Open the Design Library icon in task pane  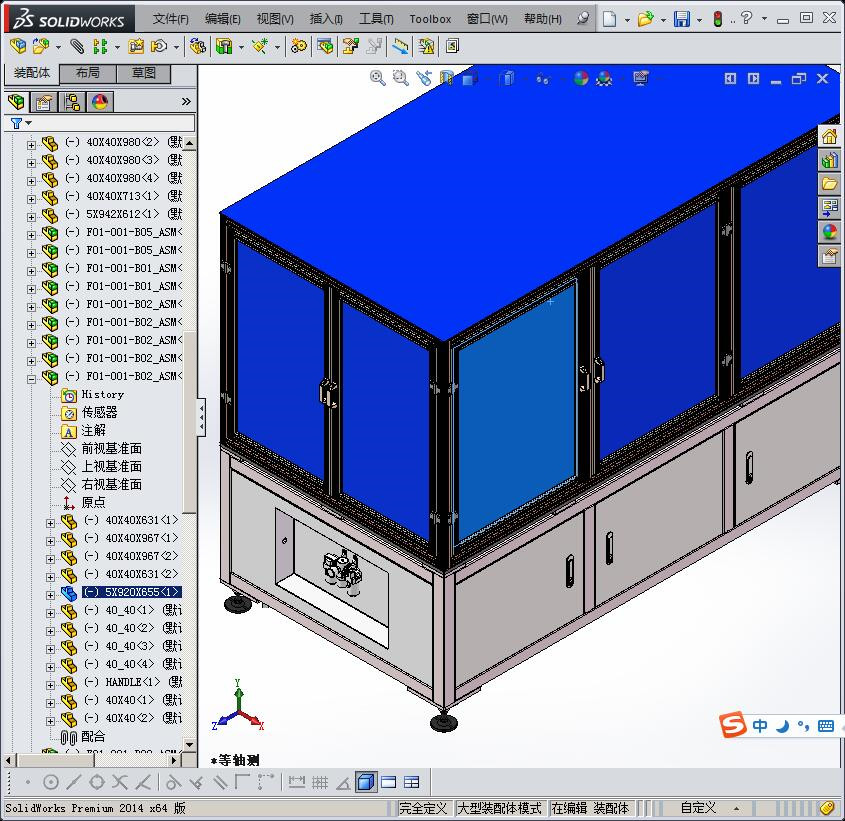[x=830, y=160]
